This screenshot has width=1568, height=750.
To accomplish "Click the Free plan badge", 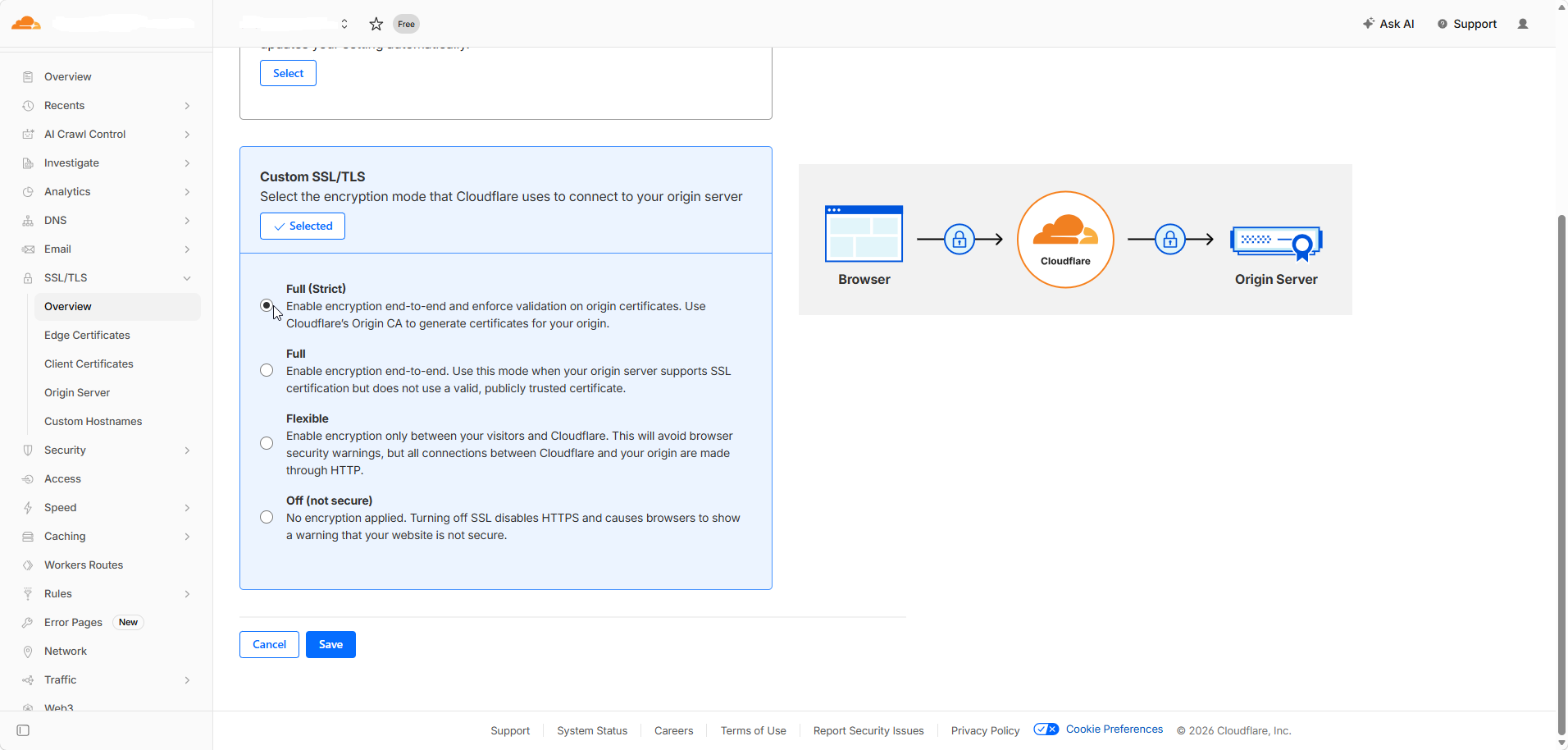I will (406, 24).
